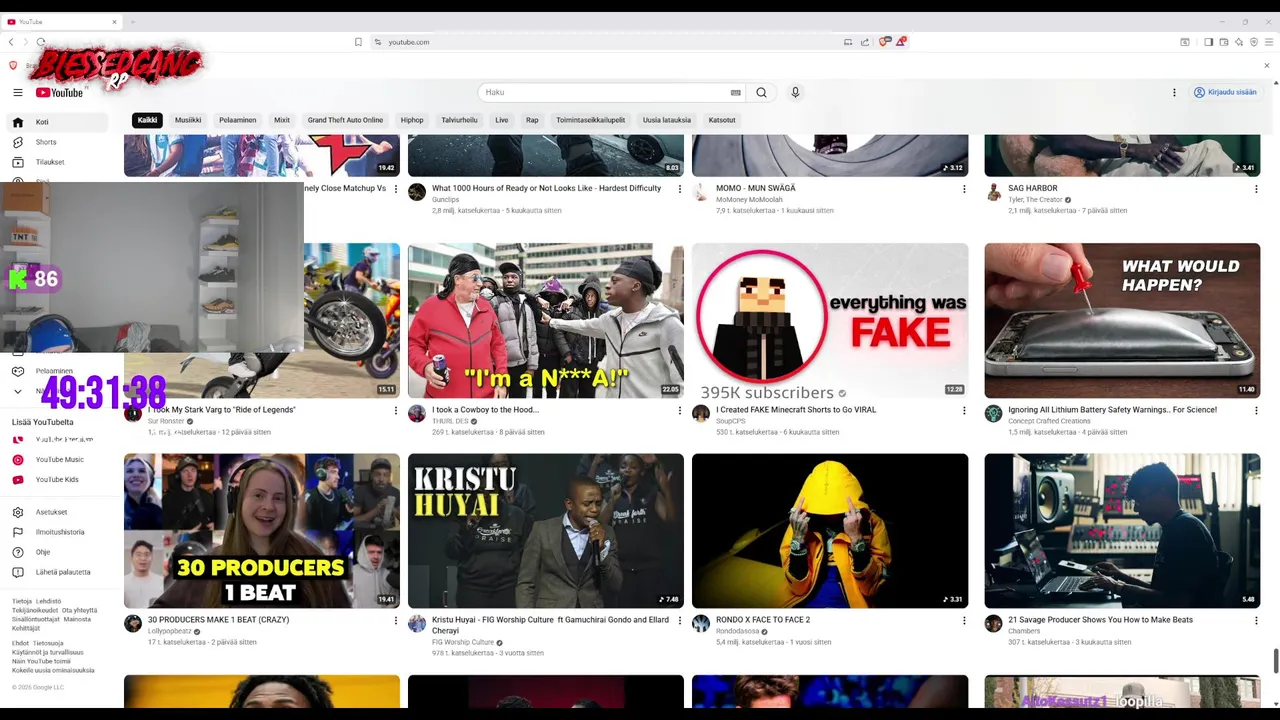
Task: Select the Pelaaminen filter chip
Action: [238, 120]
